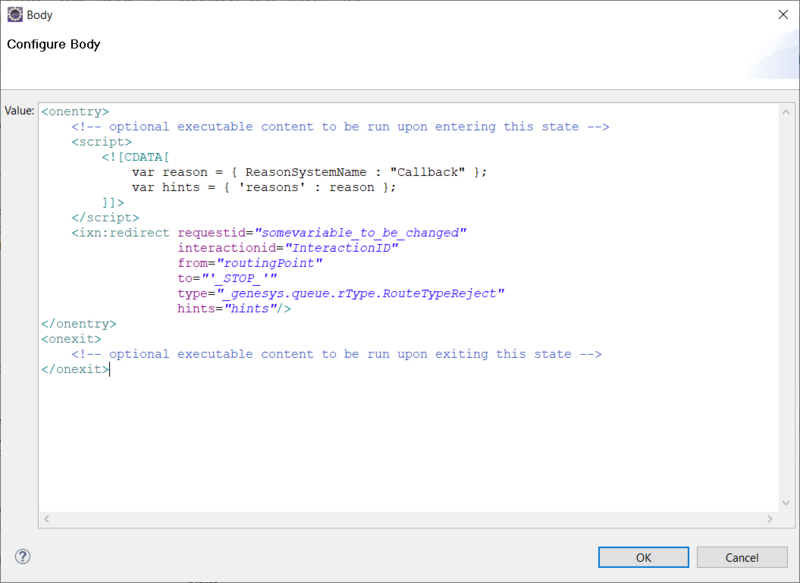Screen dimensions: 800x583
Task: Close the Body dialog window
Action: click(x=783, y=15)
